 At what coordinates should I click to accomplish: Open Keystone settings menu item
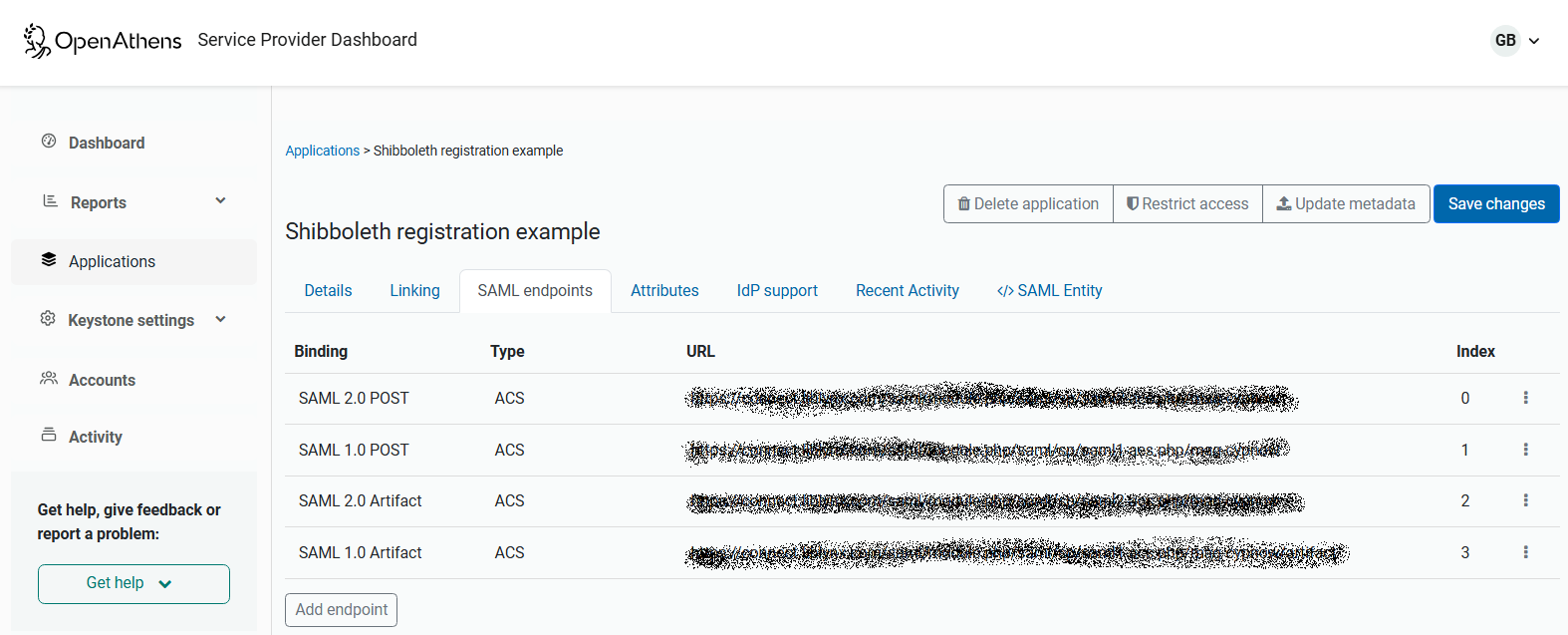pos(131,320)
